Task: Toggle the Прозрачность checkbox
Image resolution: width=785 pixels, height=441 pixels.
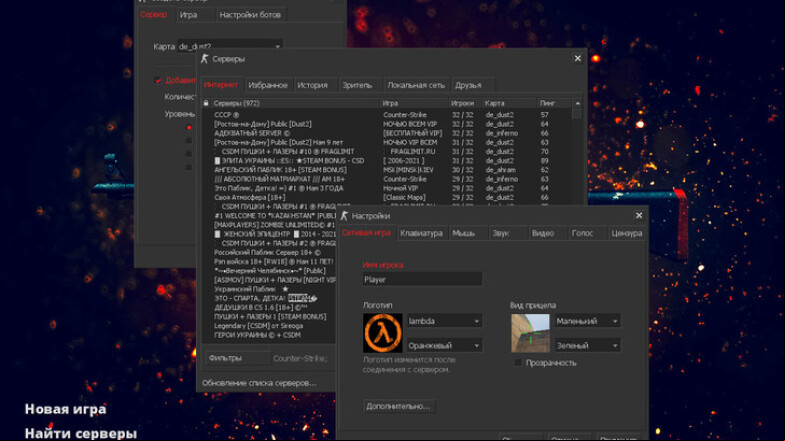Action: tap(518, 362)
